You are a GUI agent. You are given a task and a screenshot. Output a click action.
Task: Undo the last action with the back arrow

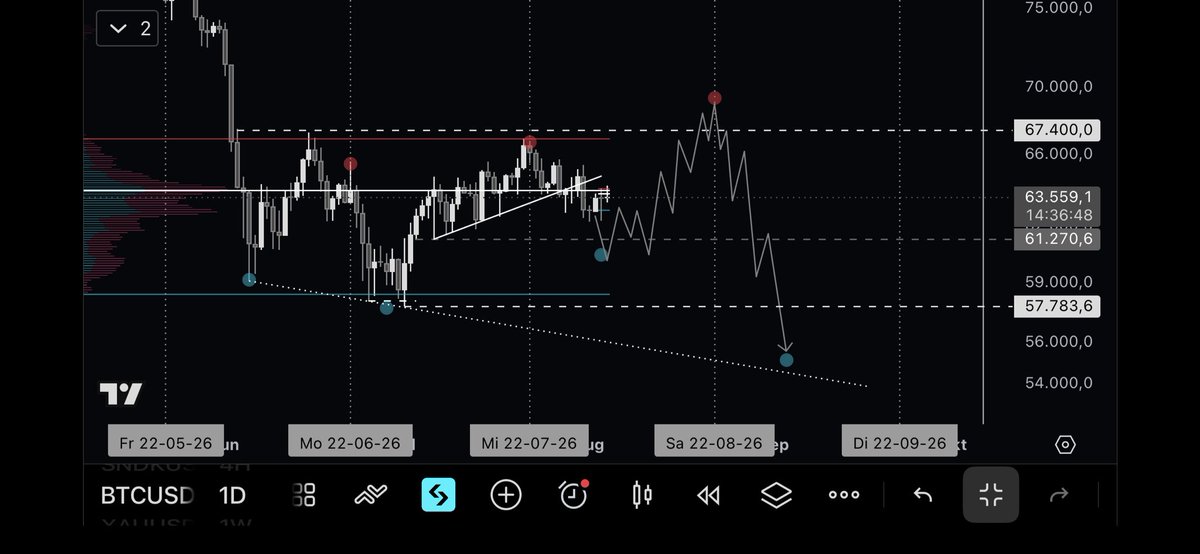point(923,495)
